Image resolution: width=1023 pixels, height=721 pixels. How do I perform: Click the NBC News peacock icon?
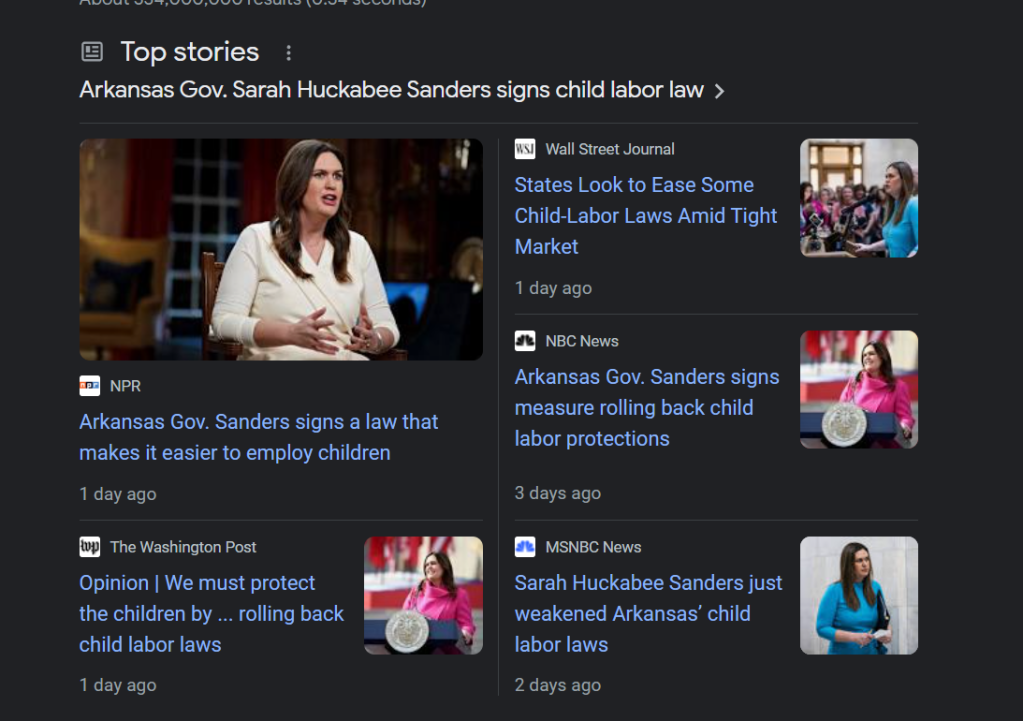pyautogui.click(x=525, y=341)
